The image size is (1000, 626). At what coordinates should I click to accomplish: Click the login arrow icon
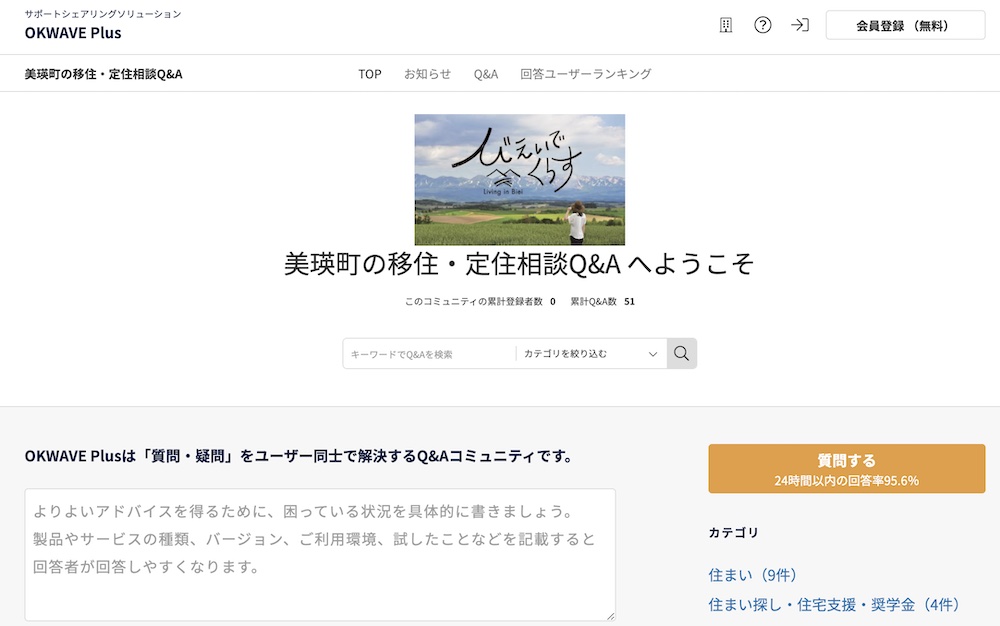click(x=799, y=24)
